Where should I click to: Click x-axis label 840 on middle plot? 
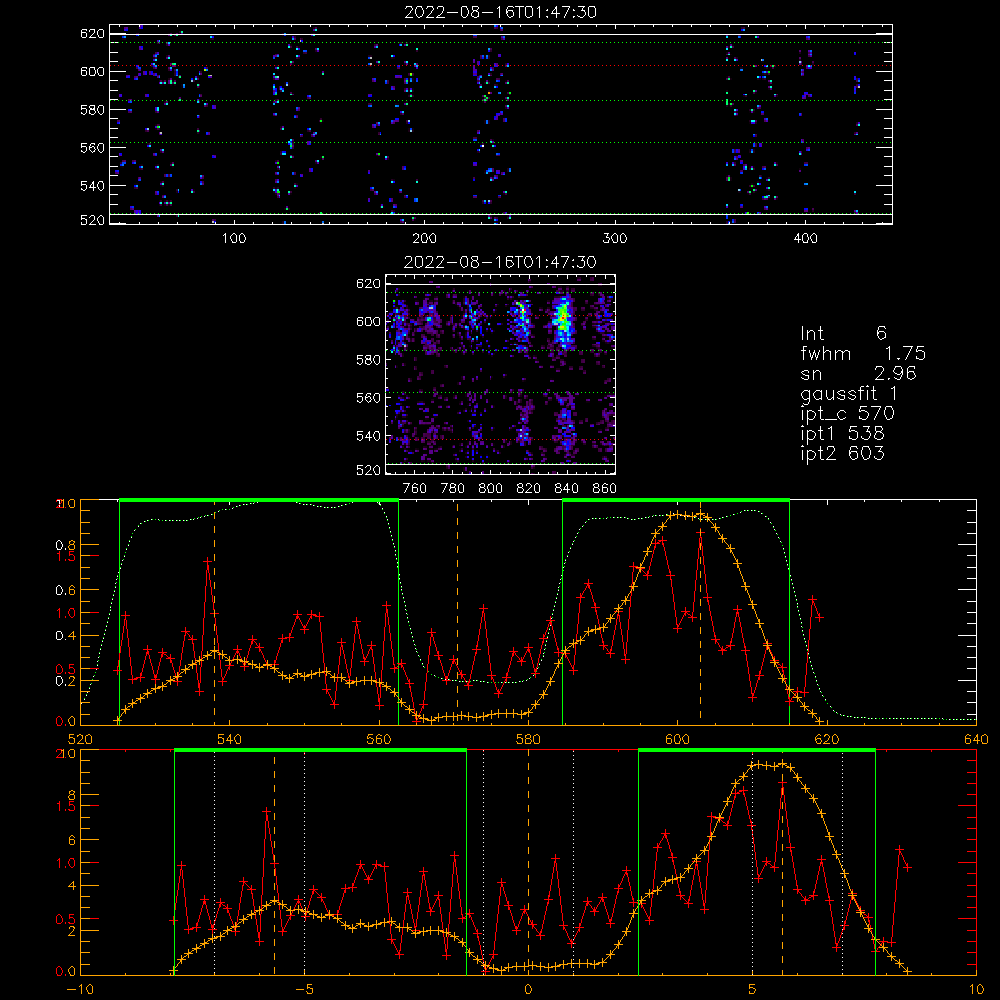point(566,489)
